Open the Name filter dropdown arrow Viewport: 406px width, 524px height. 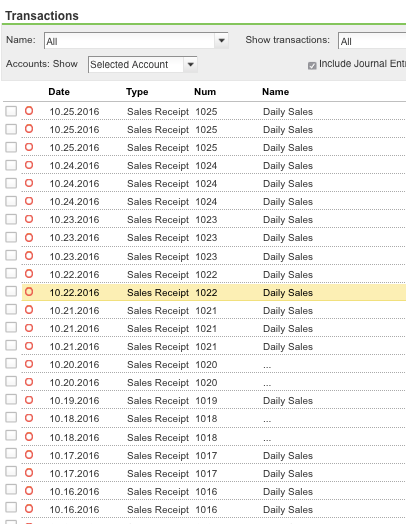221,41
